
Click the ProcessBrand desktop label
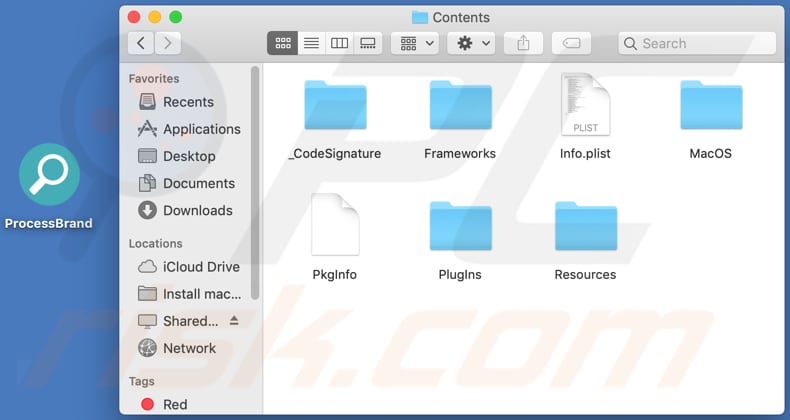49,223
